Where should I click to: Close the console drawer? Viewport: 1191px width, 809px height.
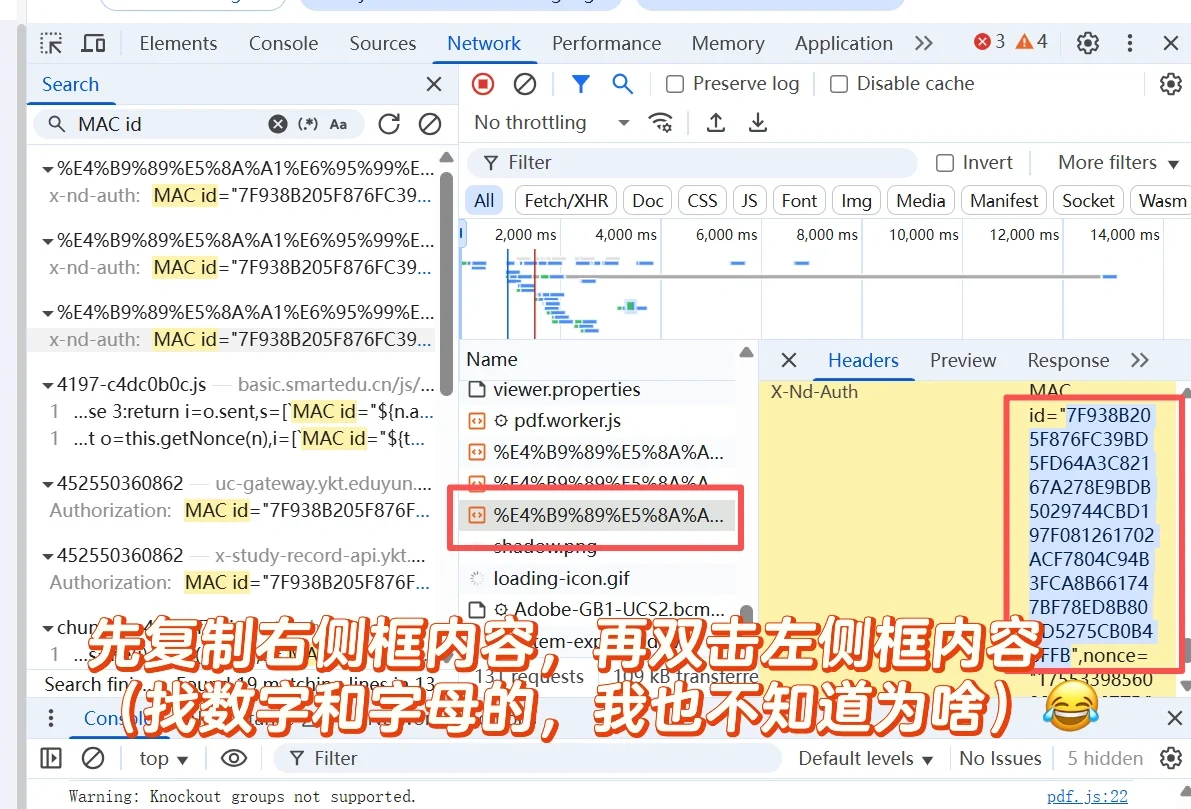[1174, 718]
